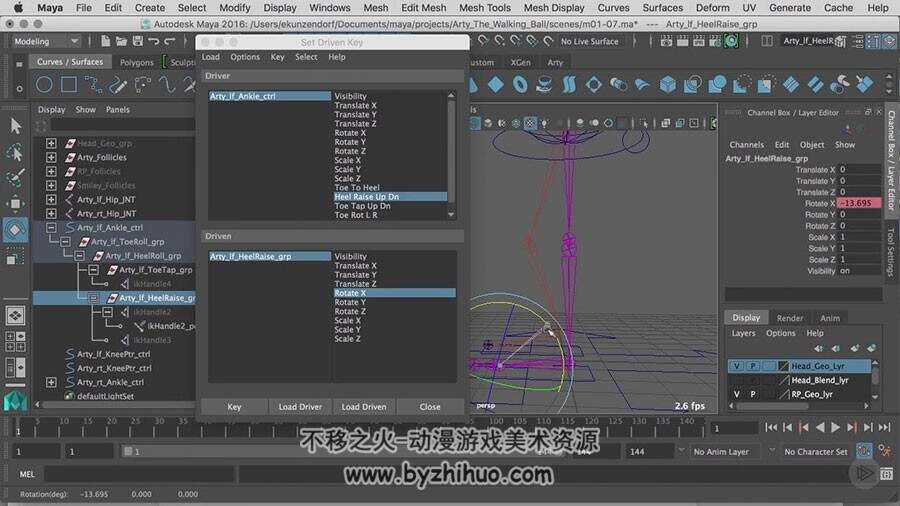Activate the Scale tool

pyautogui.click(x=15, y=256)
